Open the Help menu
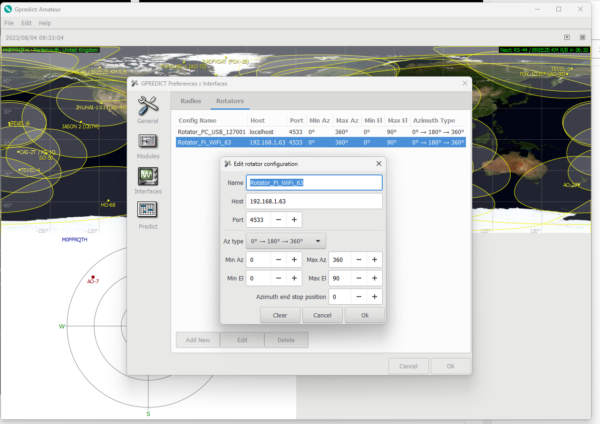600x424 pixels. (x=45, y=23)
